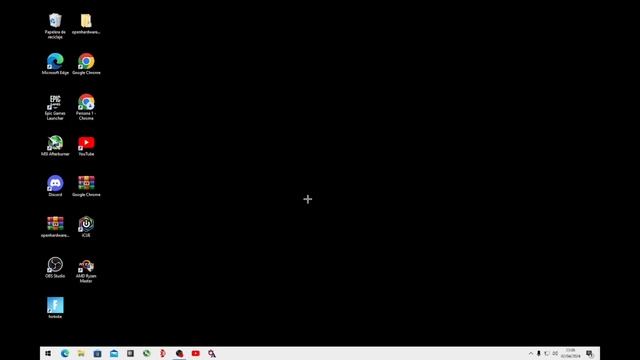The image size is (640, 360).
Task: Open the taskbar clock and date
Action: 570,353
